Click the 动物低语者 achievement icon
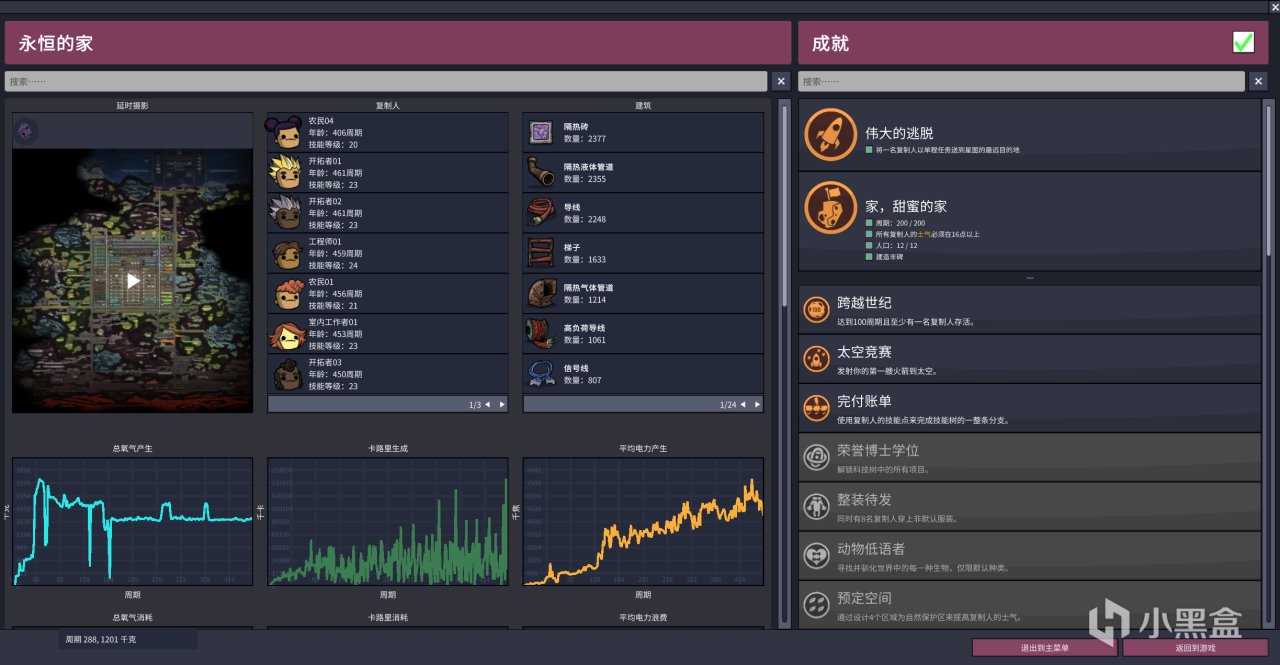 [x=817, y=555]
